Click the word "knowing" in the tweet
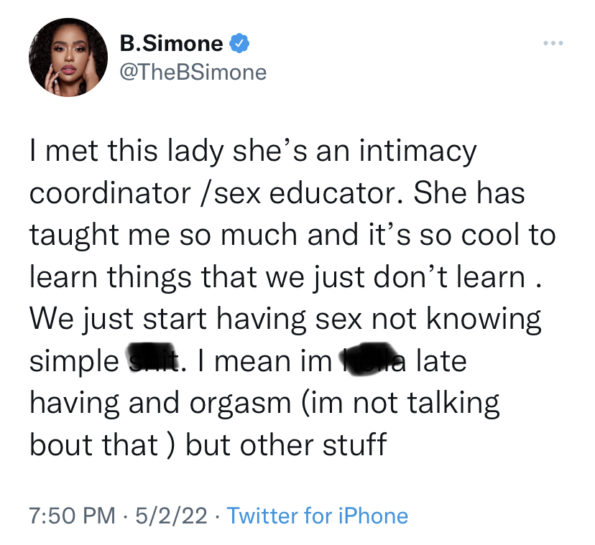The width and height of the screenshot is (595, 545). (484, 320)
